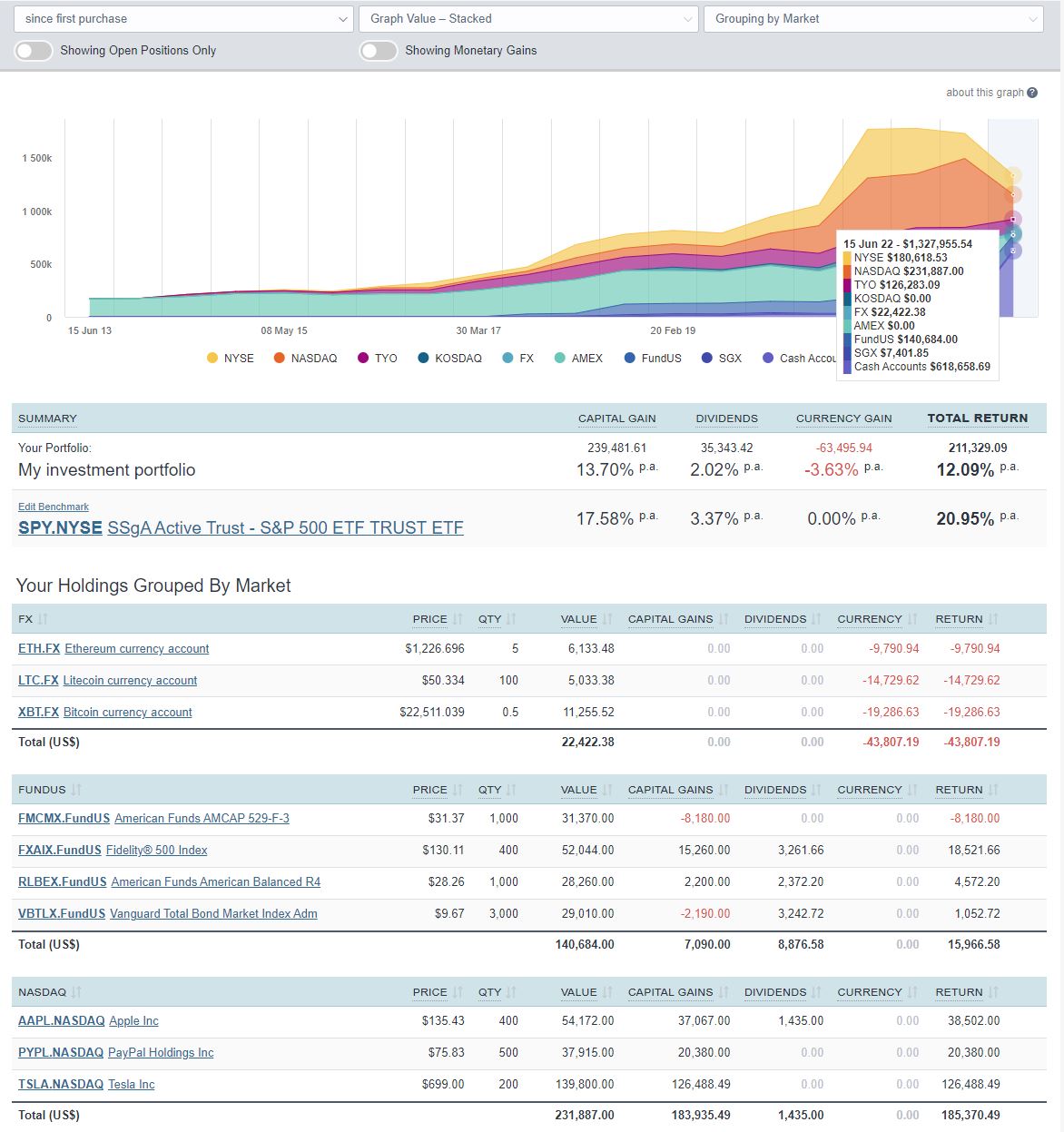Toggle 'Showing Monetary Gains' switch
This screenshot has width=1064, height=1132.
tap(378, 51)
